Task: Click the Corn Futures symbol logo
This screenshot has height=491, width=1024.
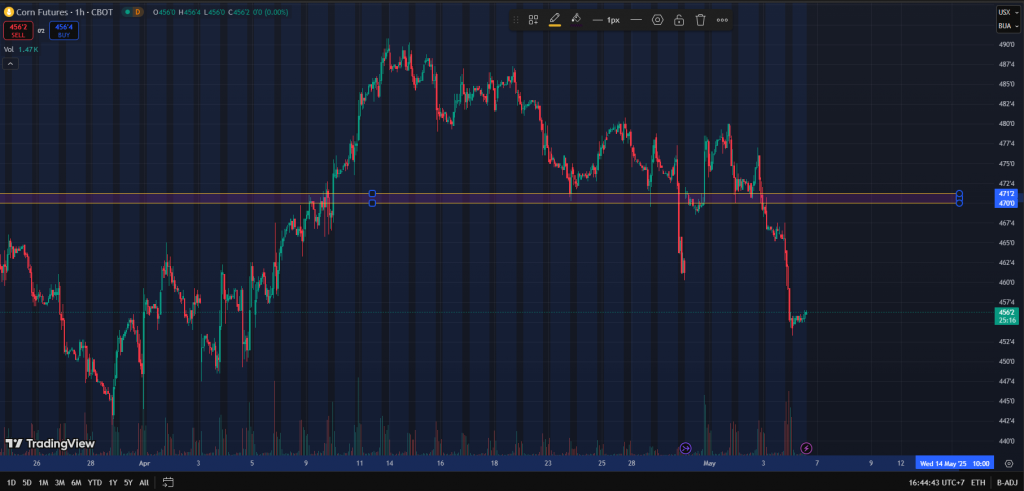Action: [8, 12]
